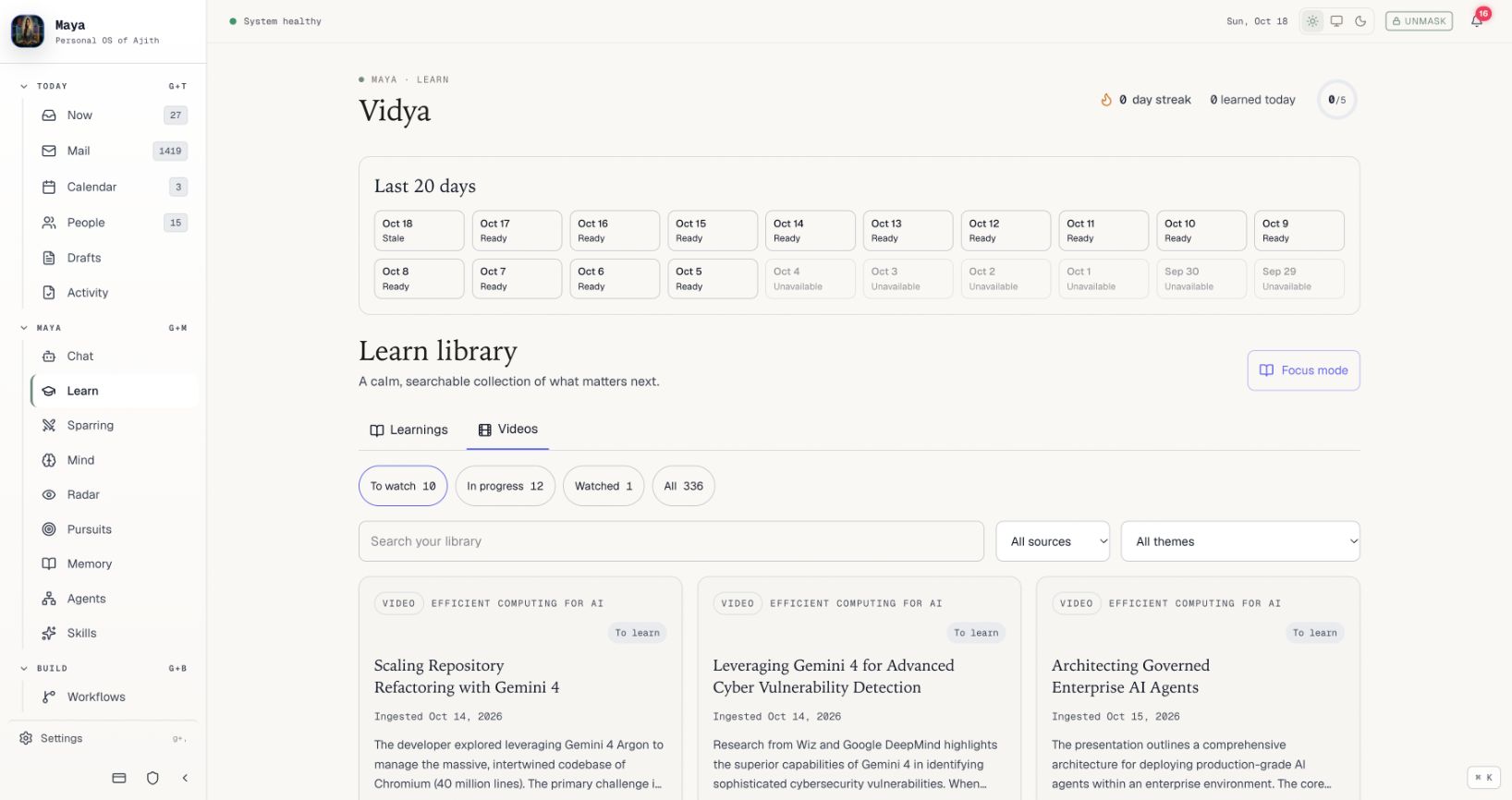This screenshot has width=1512, height=800.
Task: Show the All 336 videos filter
Action: (683, 486)
